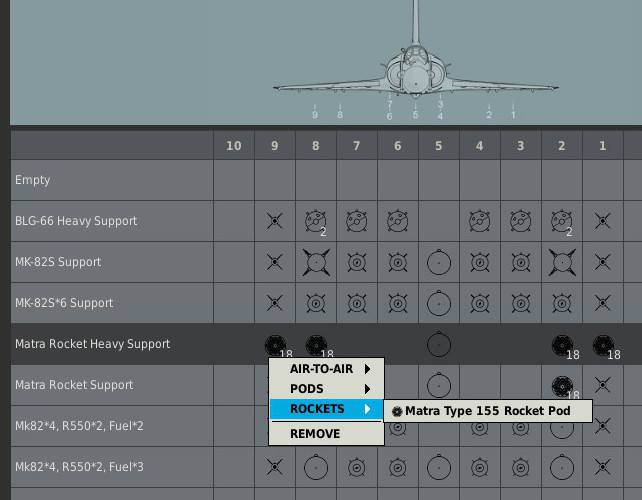This screenshot has height=500, width=642.
Task: Click pylon 5 fuel tank in Matra Rocket Support row
Action: (x=439, y=385)
